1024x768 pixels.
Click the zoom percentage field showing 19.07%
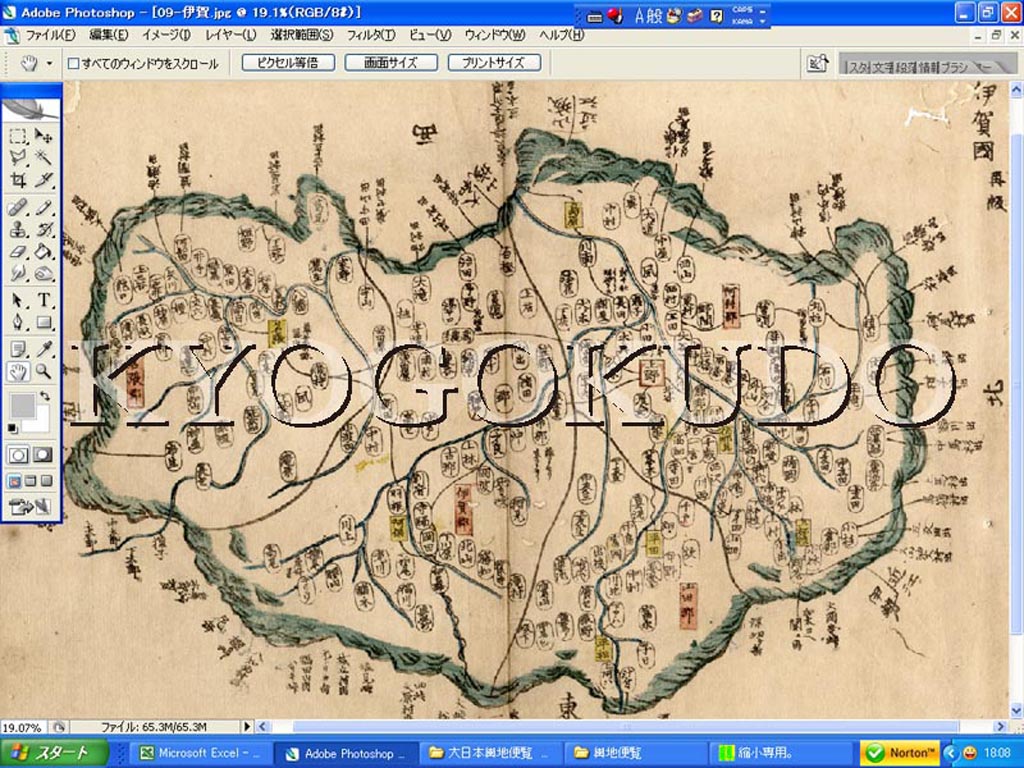pos(24,727)
